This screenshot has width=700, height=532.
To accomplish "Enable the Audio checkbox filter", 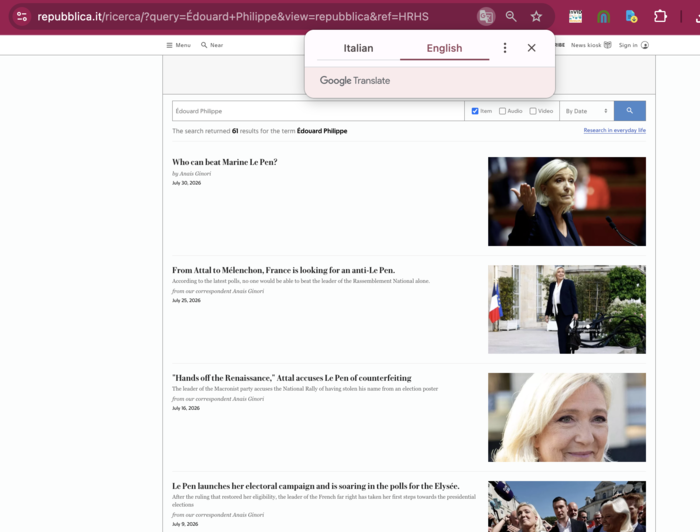I will pos(502,111).
